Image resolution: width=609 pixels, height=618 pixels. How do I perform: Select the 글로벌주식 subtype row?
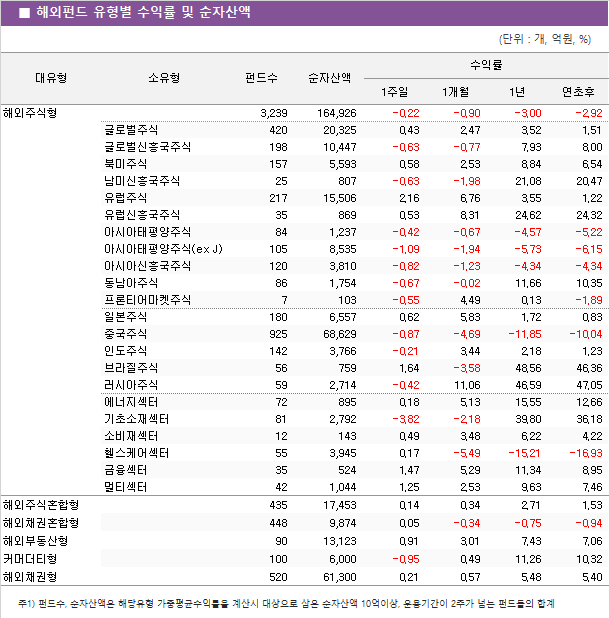[130, 130]
